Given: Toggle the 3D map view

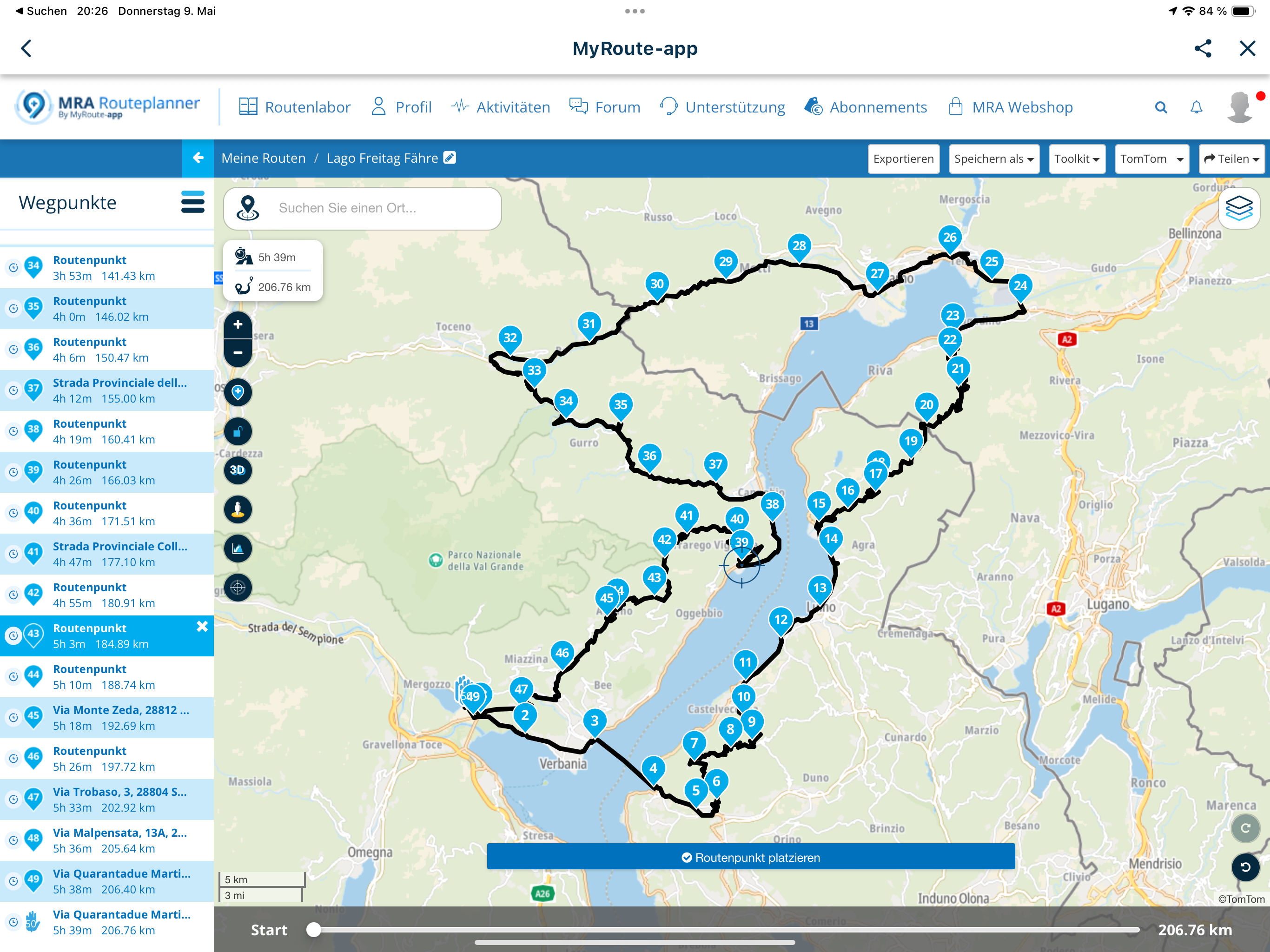Looking at the screenshot, I should coord(238,470).
